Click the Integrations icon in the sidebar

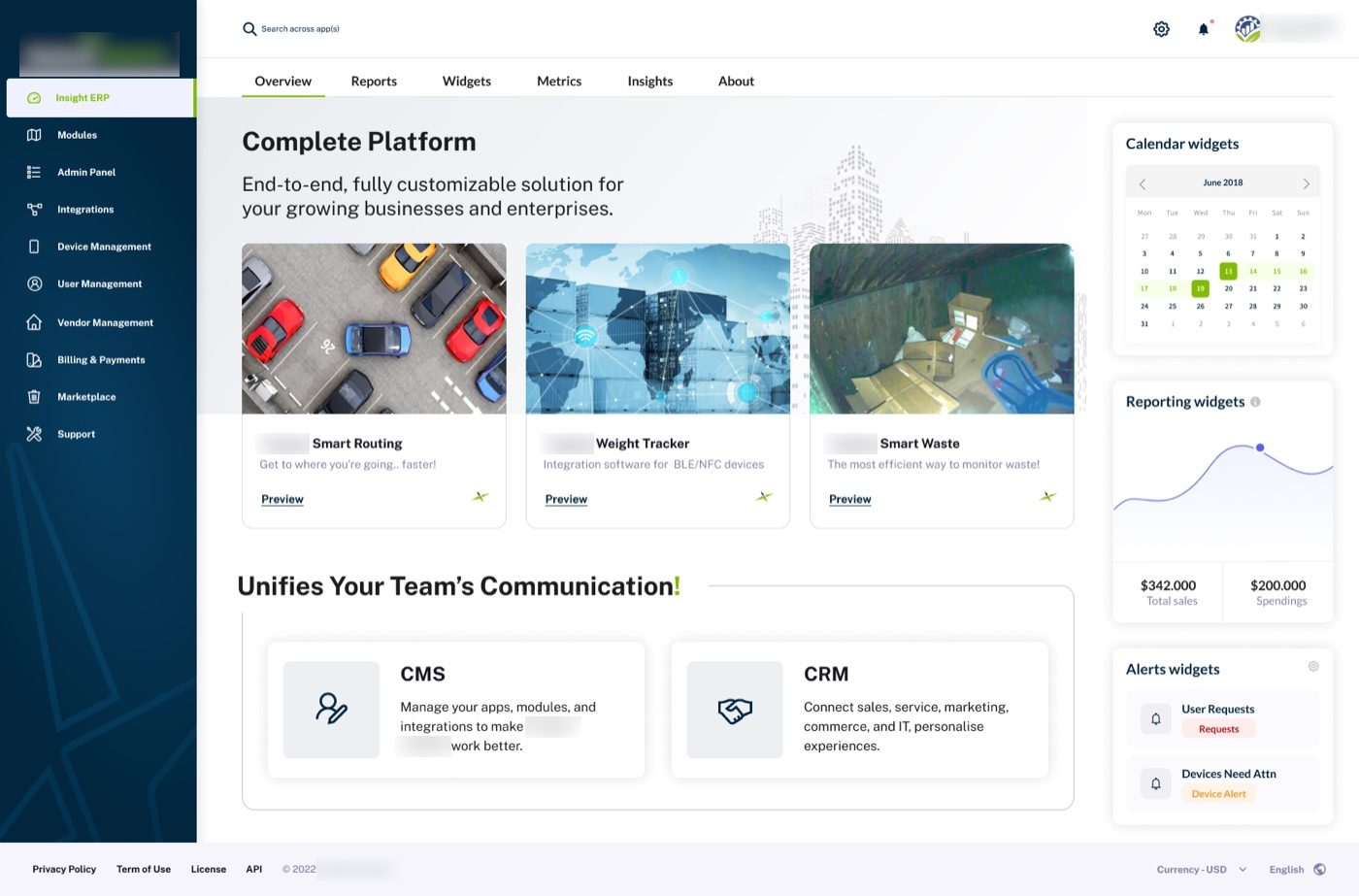[34, 210]
